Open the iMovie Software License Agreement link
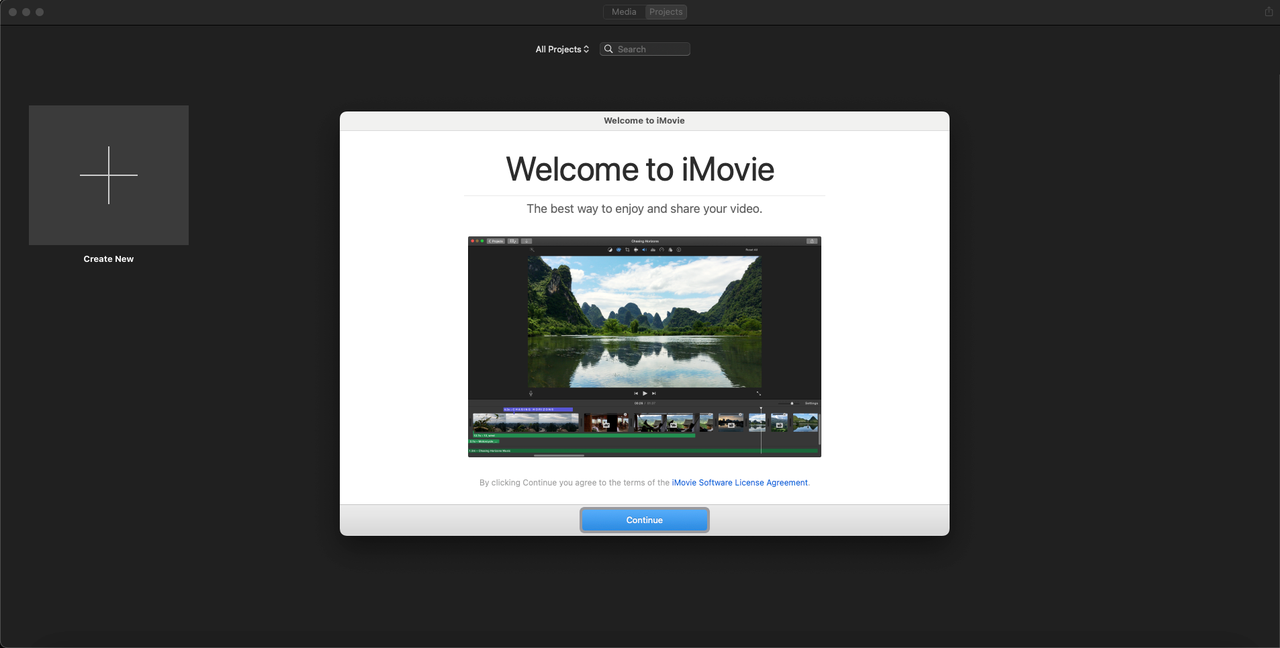The image size is (1280, 648). tap(739, 483)
